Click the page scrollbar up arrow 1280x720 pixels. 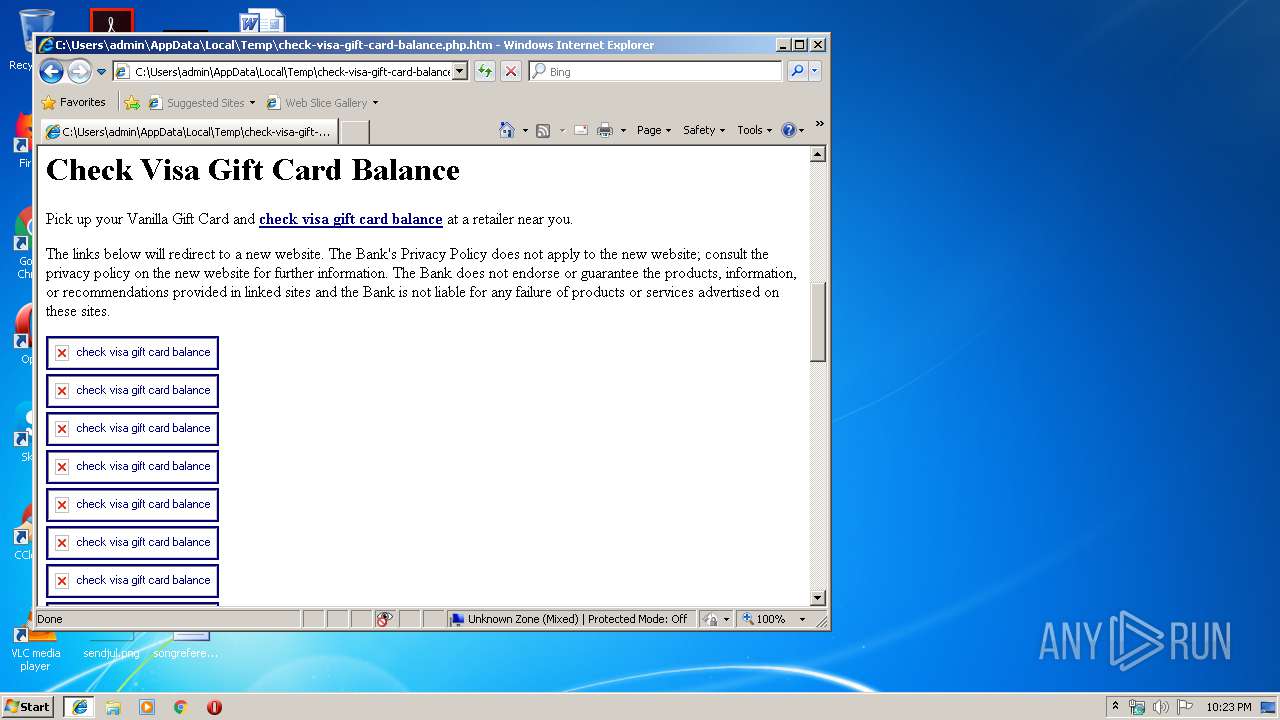(x=818, y=154)
